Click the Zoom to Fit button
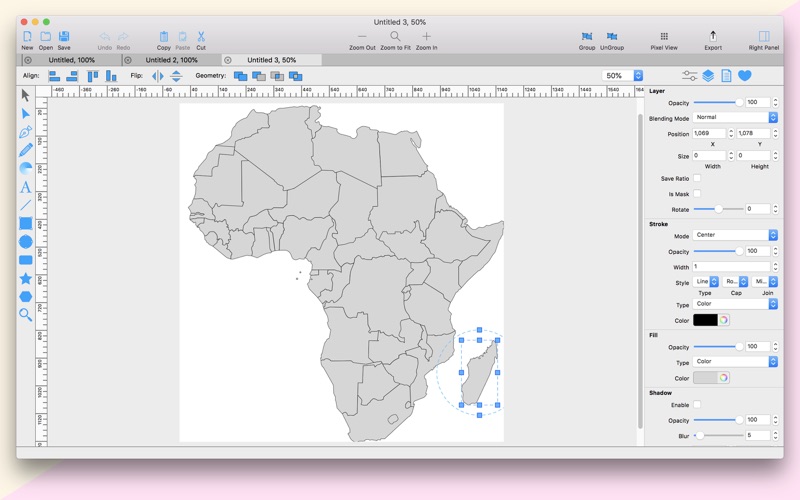800x500 pixels. (395, 38)
